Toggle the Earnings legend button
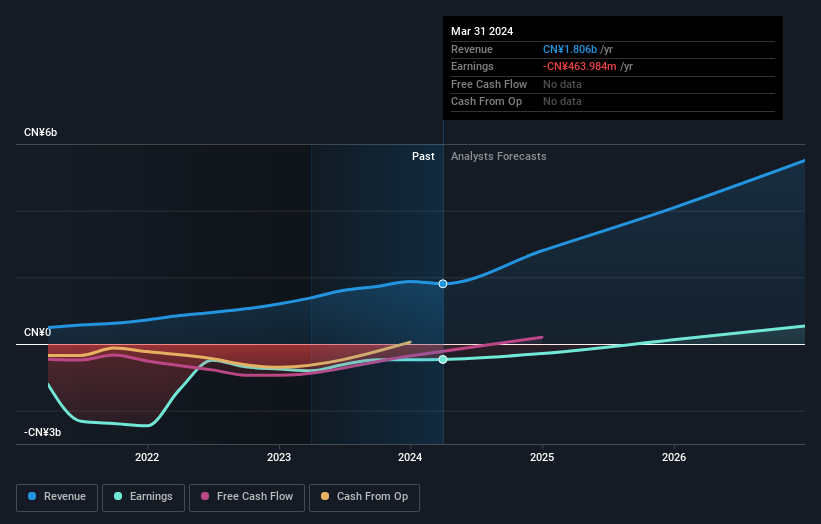The height and width of the screenshot is (524, 821). [143, 497]
